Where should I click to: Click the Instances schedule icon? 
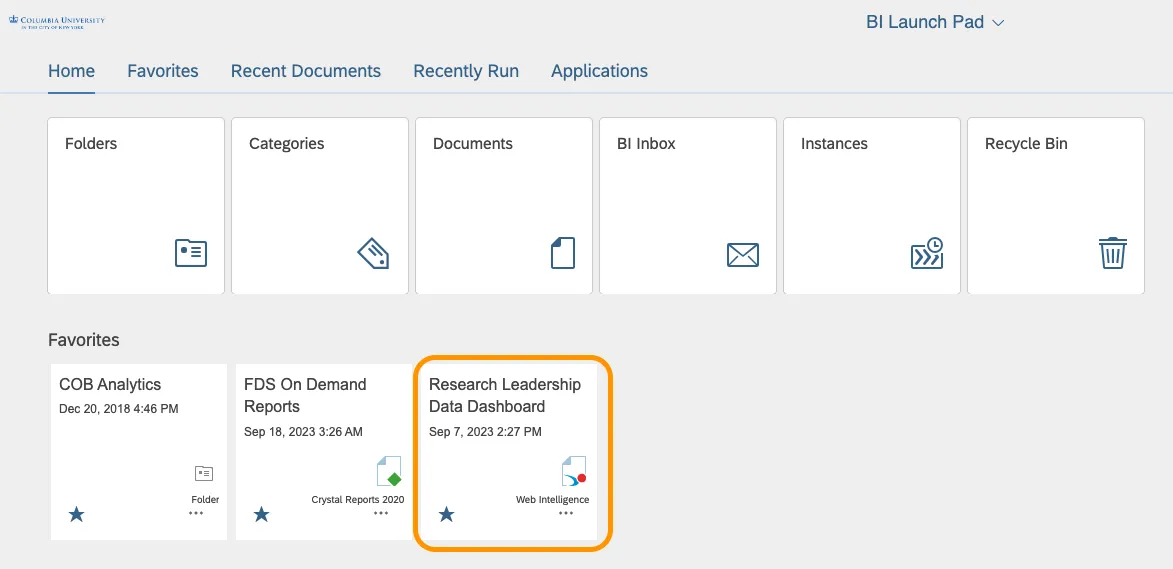pyautogui.click(x=927, y=253)
